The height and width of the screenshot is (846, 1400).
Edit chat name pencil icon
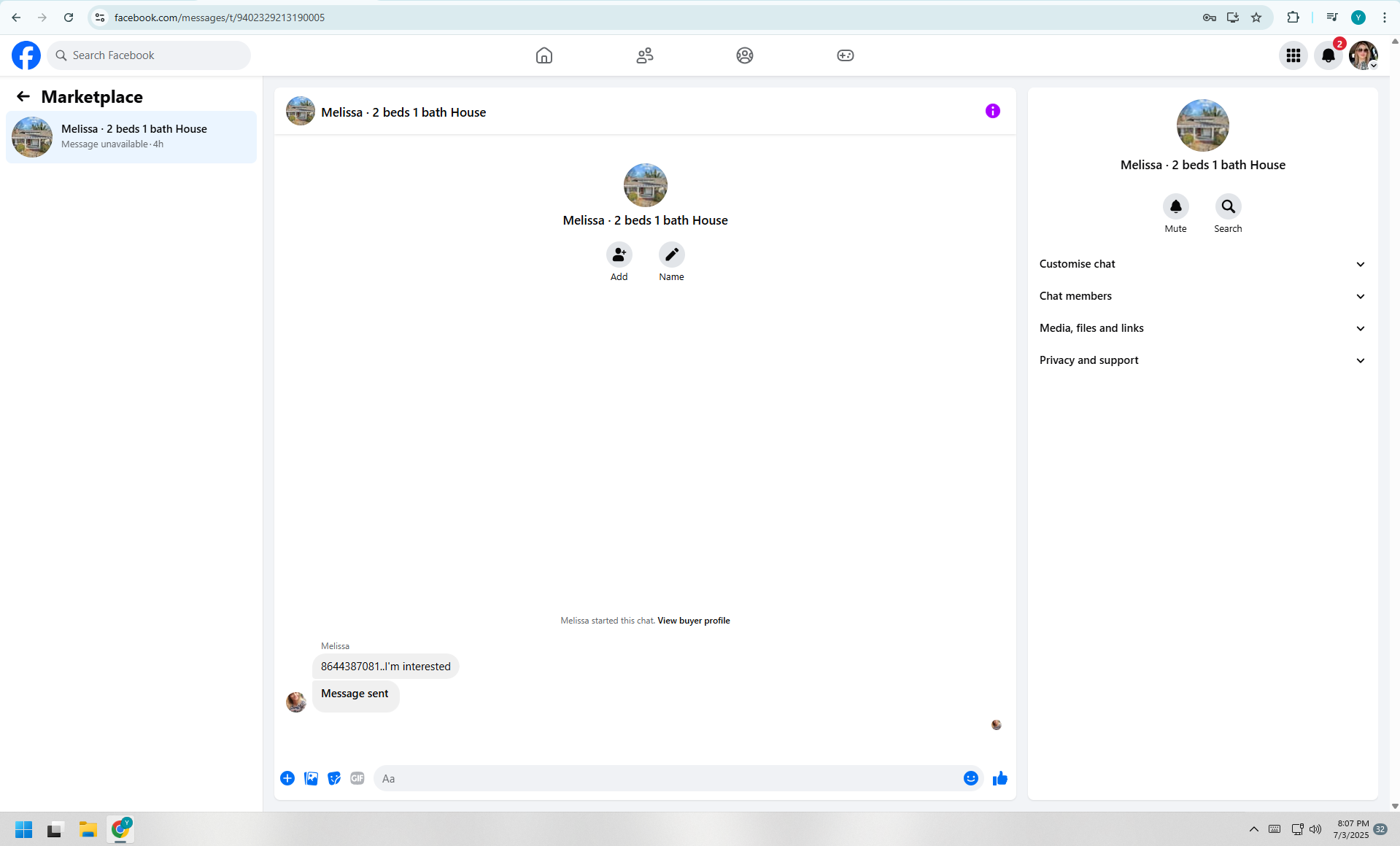[672, 255]
